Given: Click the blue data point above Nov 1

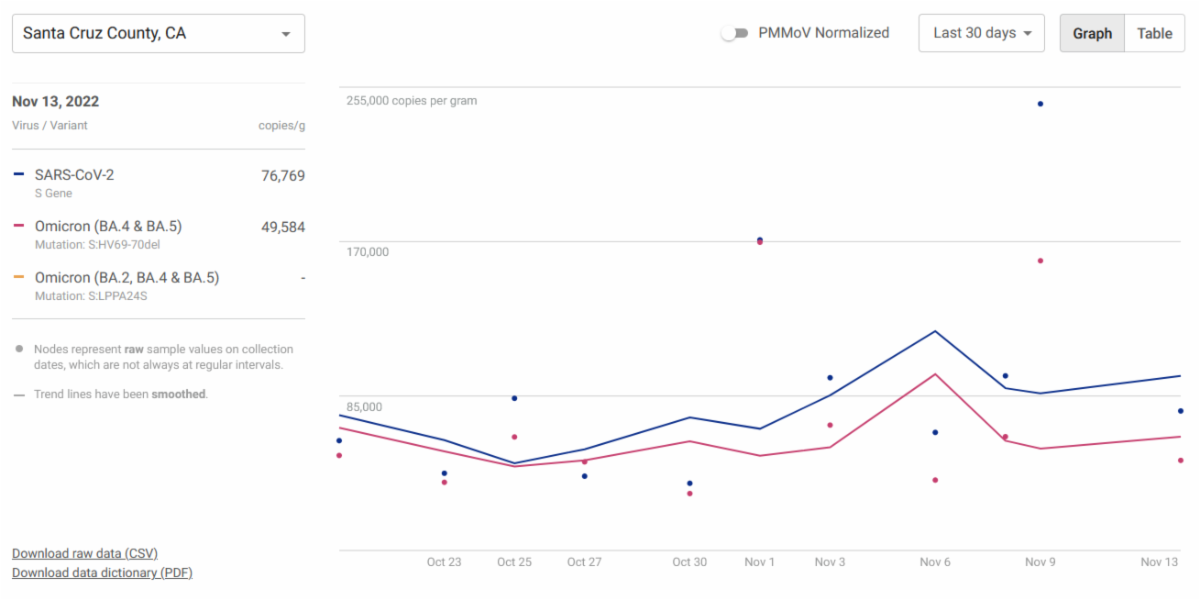Looking at the screenshot, I should click(x=760, y=239).
